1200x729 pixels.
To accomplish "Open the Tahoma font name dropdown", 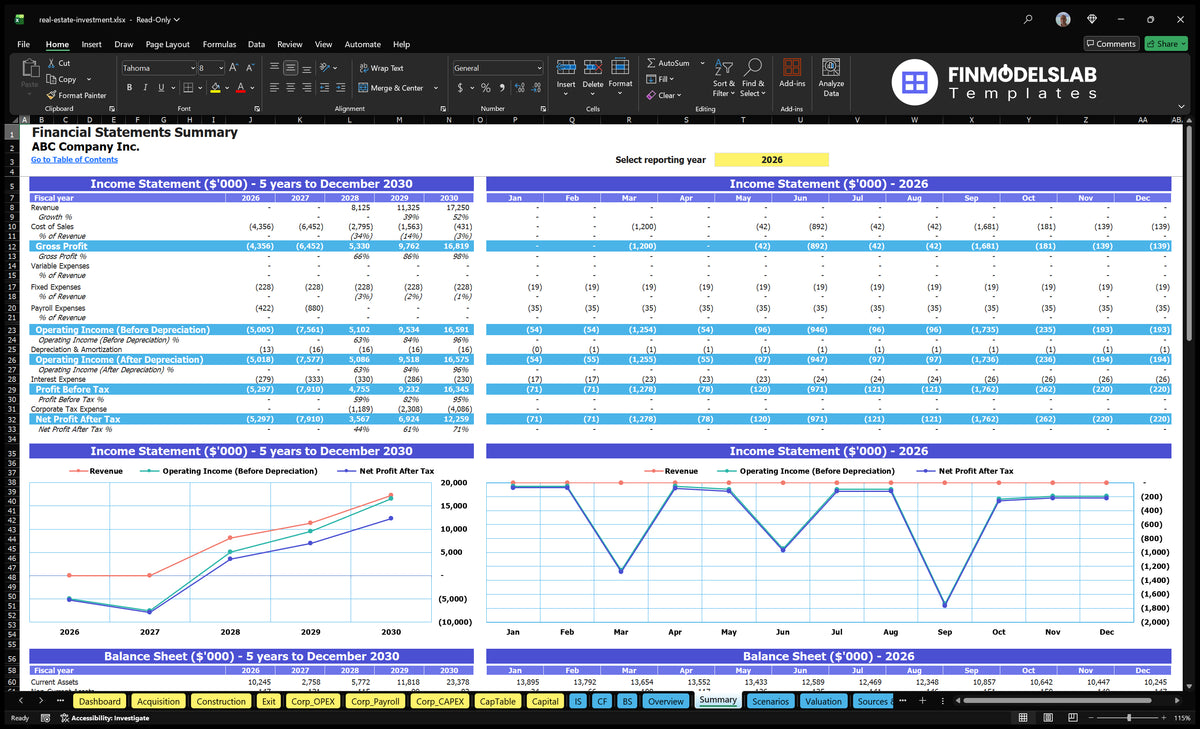I will (191, 68).
